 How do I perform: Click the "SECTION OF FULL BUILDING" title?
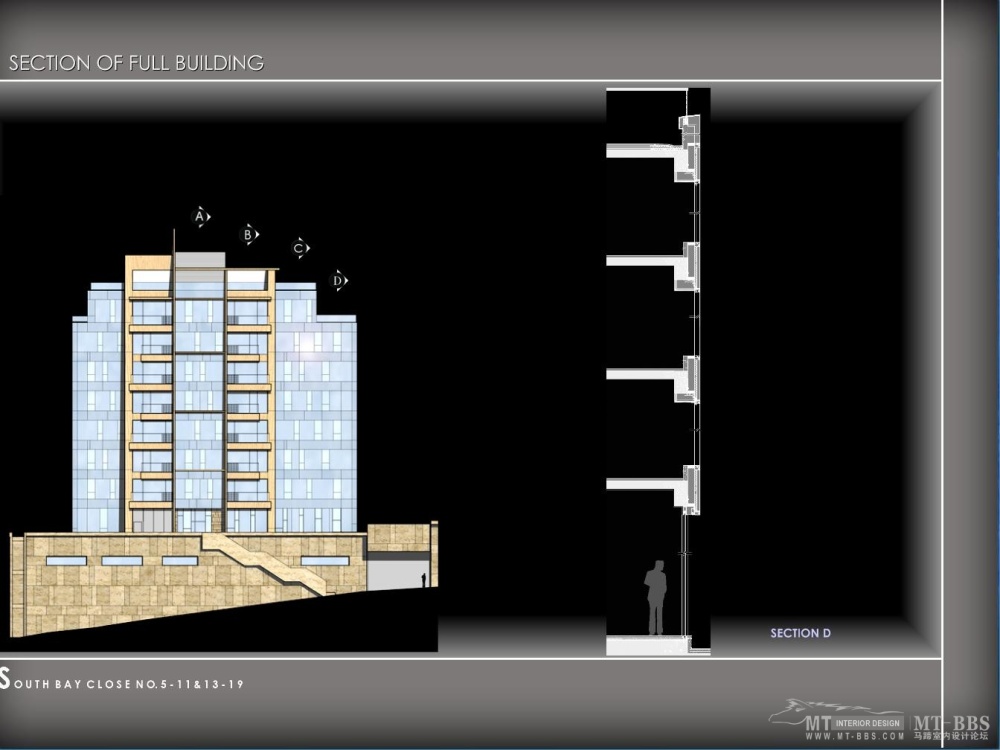tap(136, 63)
